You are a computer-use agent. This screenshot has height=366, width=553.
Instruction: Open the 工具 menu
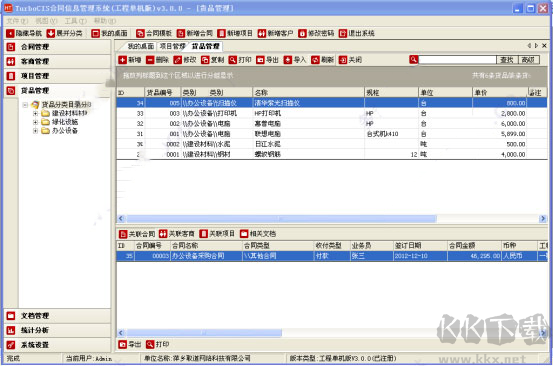75,21
